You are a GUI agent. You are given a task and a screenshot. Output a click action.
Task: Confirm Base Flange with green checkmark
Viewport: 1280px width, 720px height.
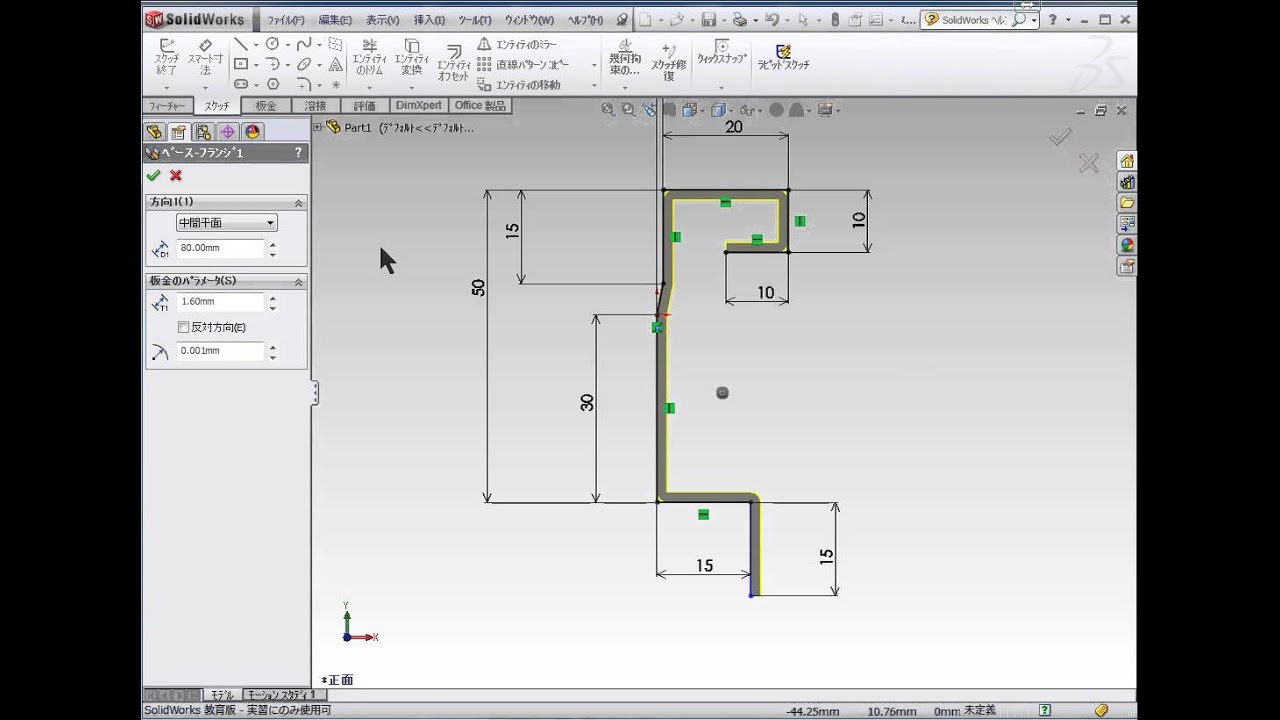(x=153, y=175)
